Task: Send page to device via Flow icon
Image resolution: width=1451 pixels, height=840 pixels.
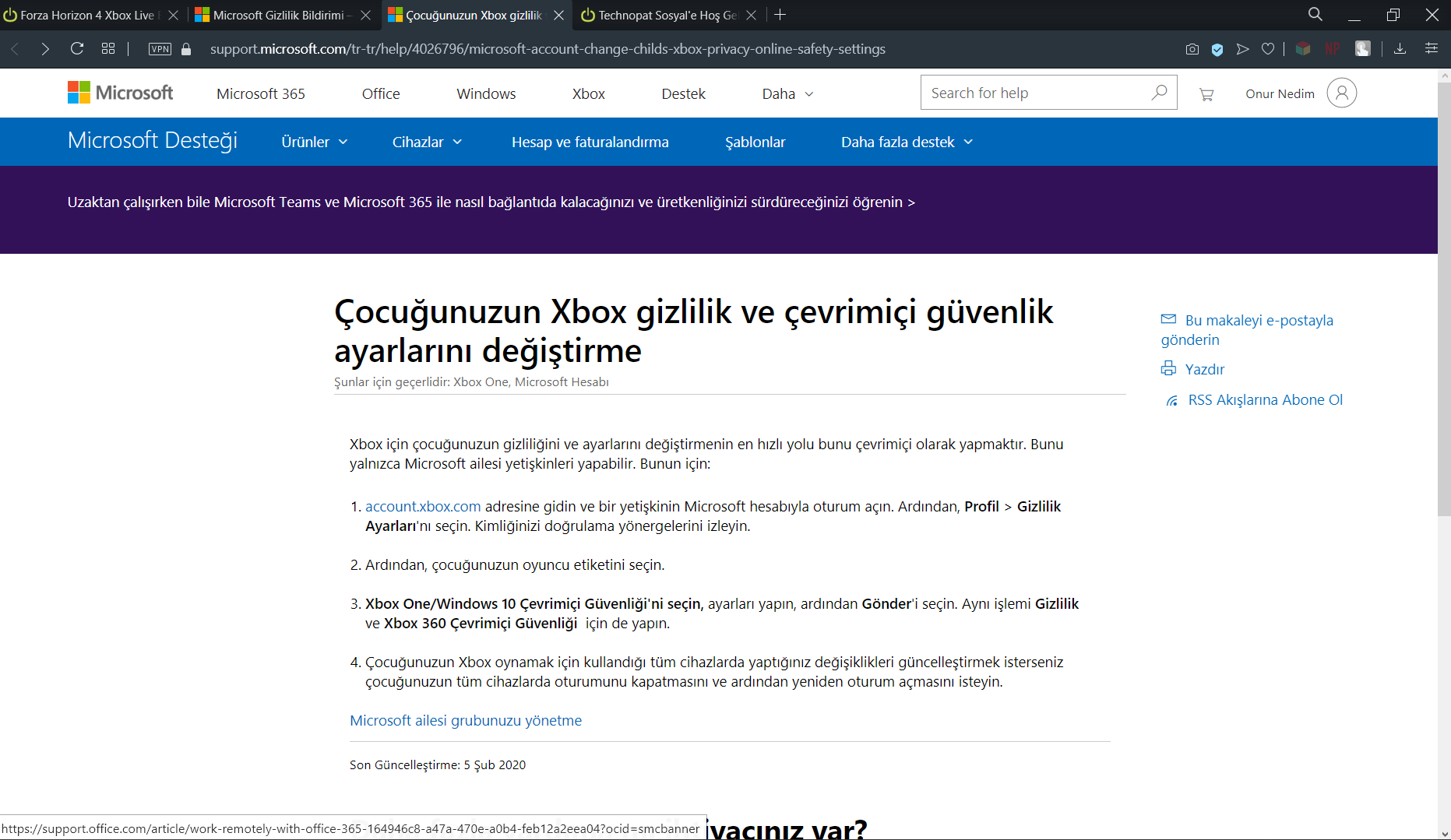Action: point(1243,48)
